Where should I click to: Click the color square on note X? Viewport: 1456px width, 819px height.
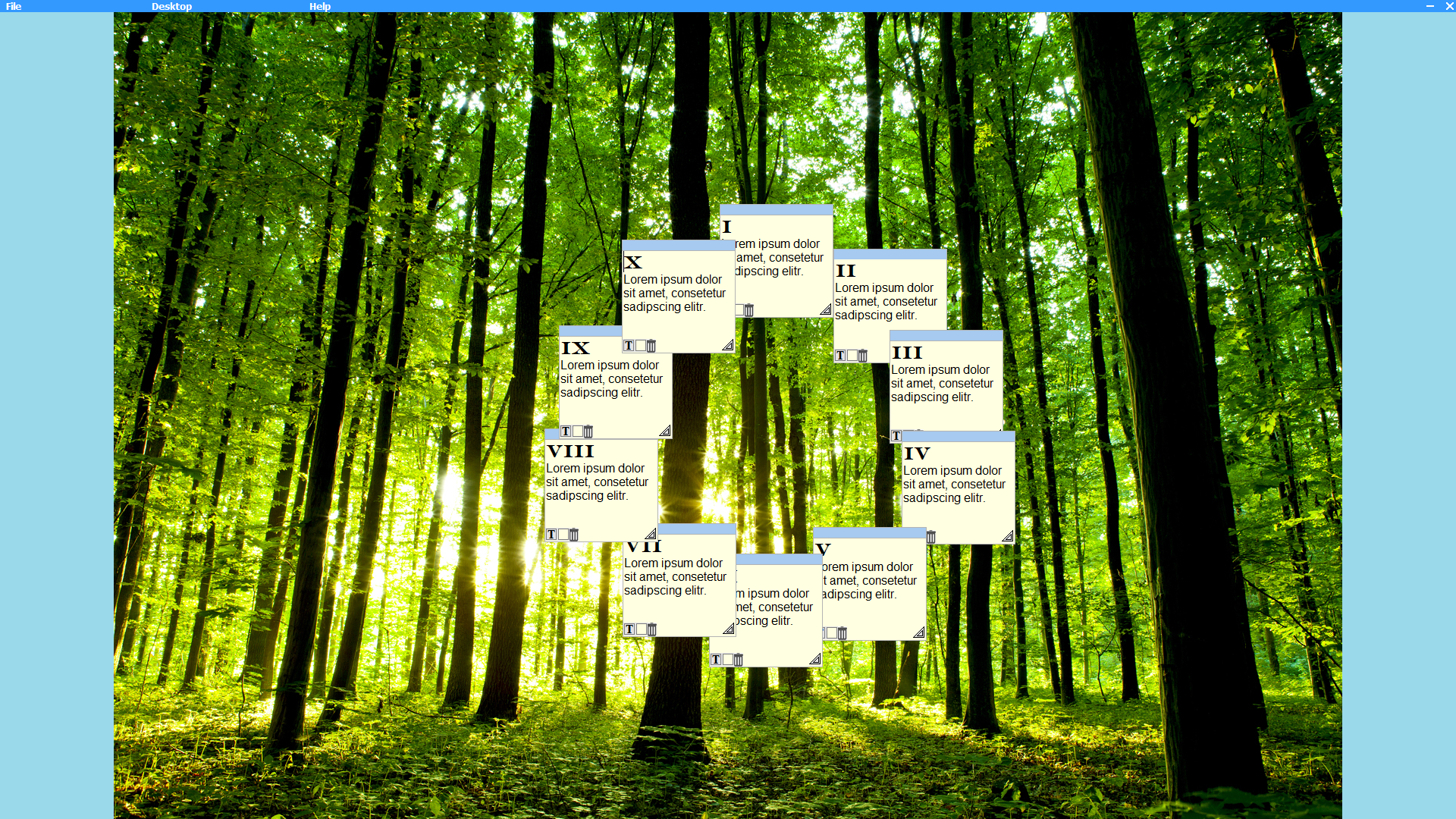point(641,346)
